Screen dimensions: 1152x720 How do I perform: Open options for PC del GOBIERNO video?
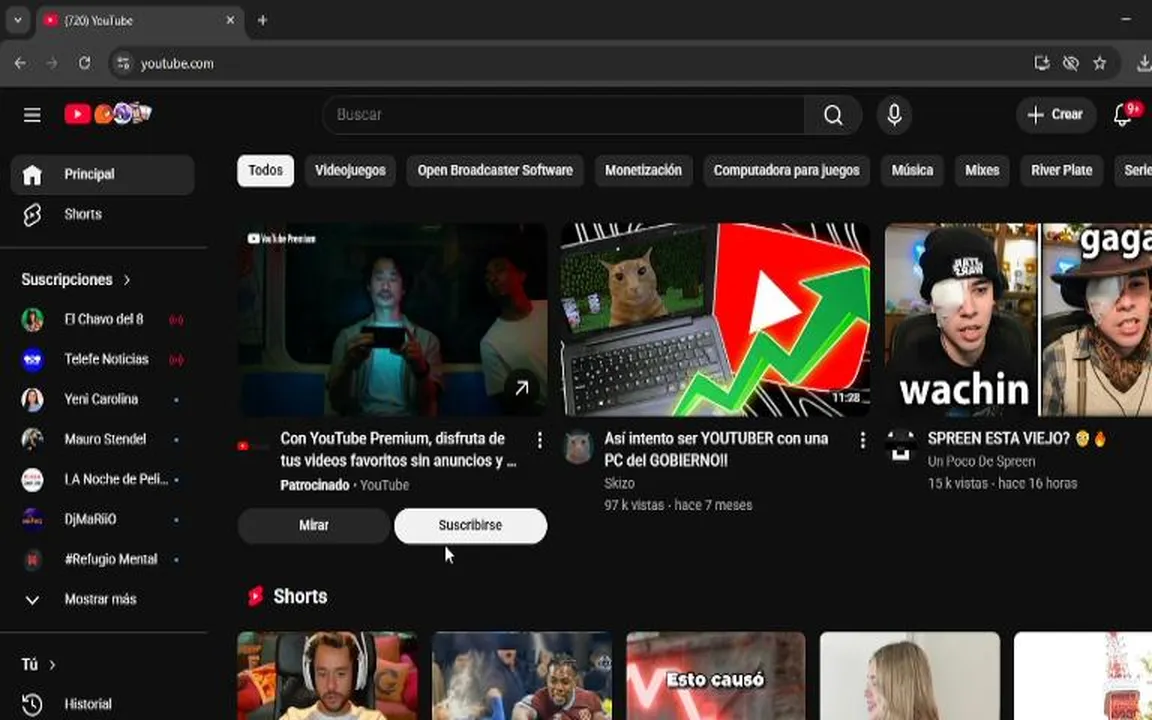click(863, 440)
